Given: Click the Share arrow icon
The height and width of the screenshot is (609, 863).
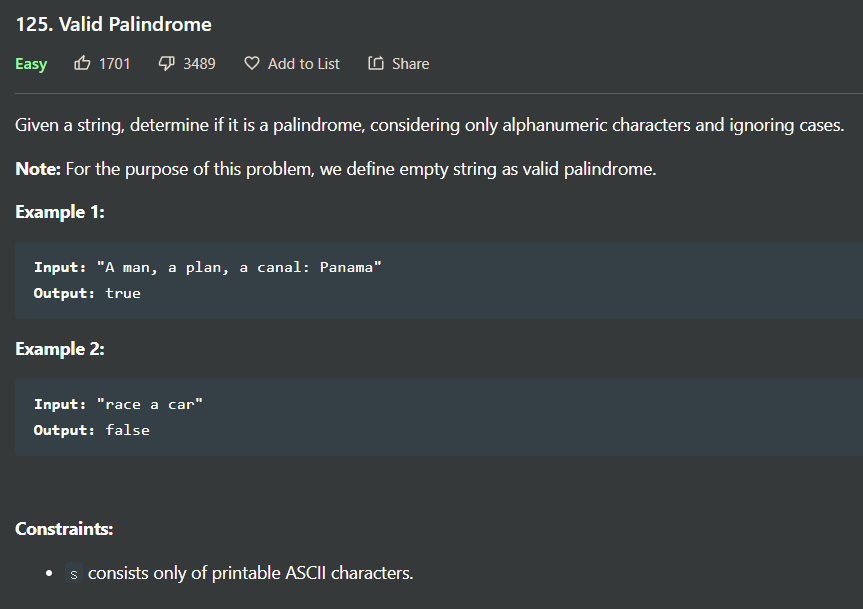Looking at the screenshot, I should [x=376, y=63].
